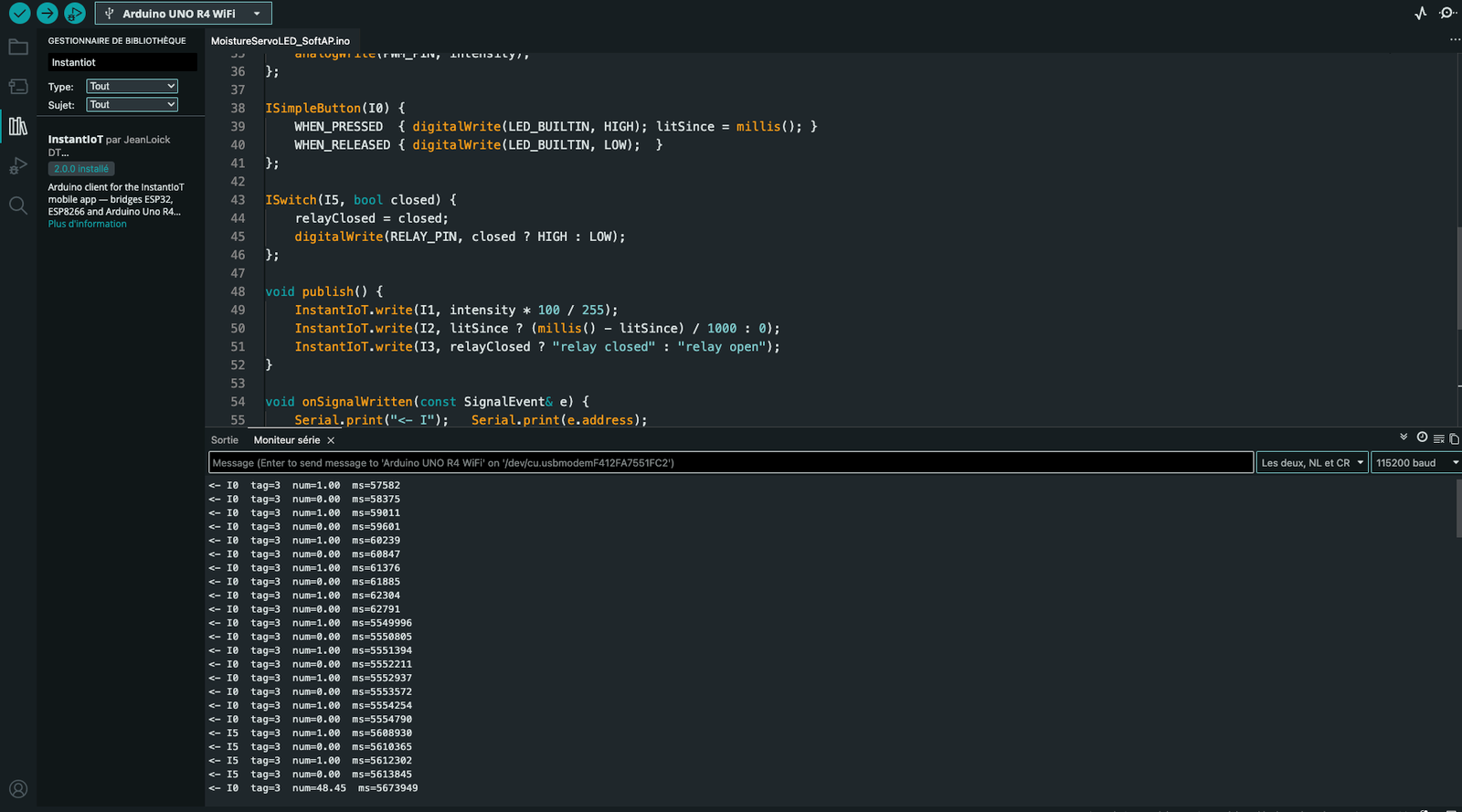Viewport: 1462px width, 812px height.
Task: Click the Verify sketch checkmark icon
Action: point(19,14)
